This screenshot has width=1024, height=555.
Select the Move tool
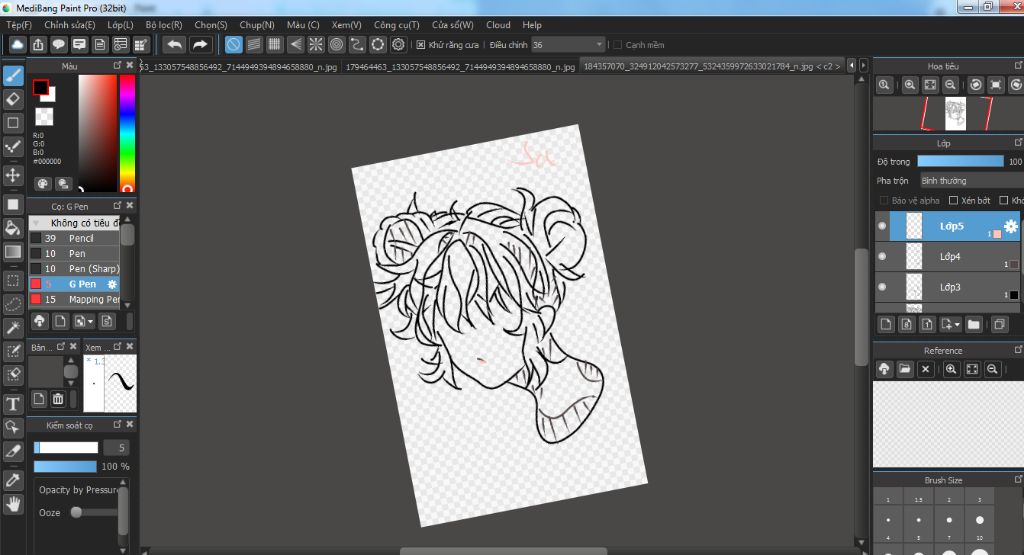[x=13, y=175]
